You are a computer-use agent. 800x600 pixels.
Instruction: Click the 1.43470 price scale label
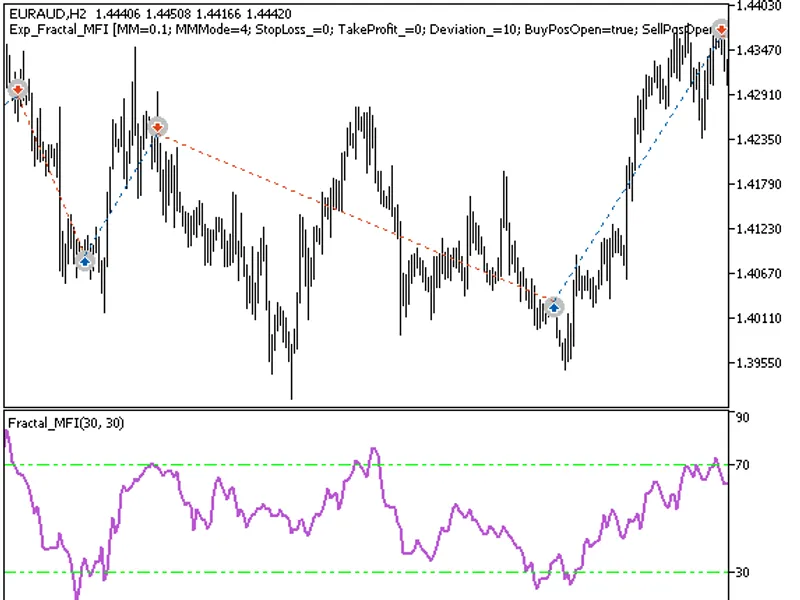(x=759, y=50)
